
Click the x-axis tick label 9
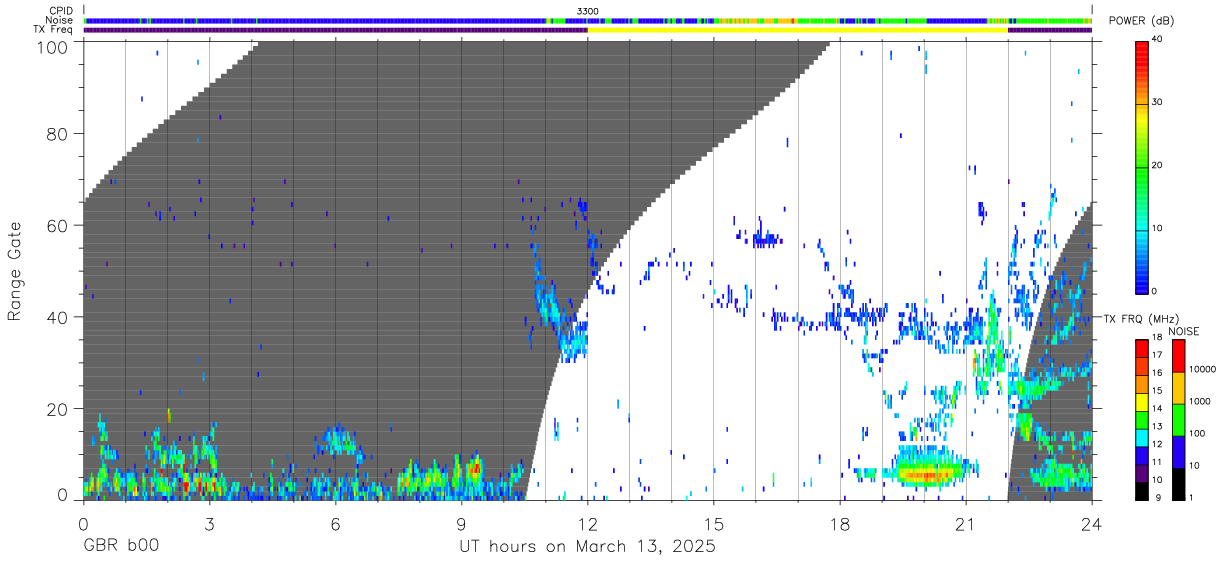tap(461, 524)
